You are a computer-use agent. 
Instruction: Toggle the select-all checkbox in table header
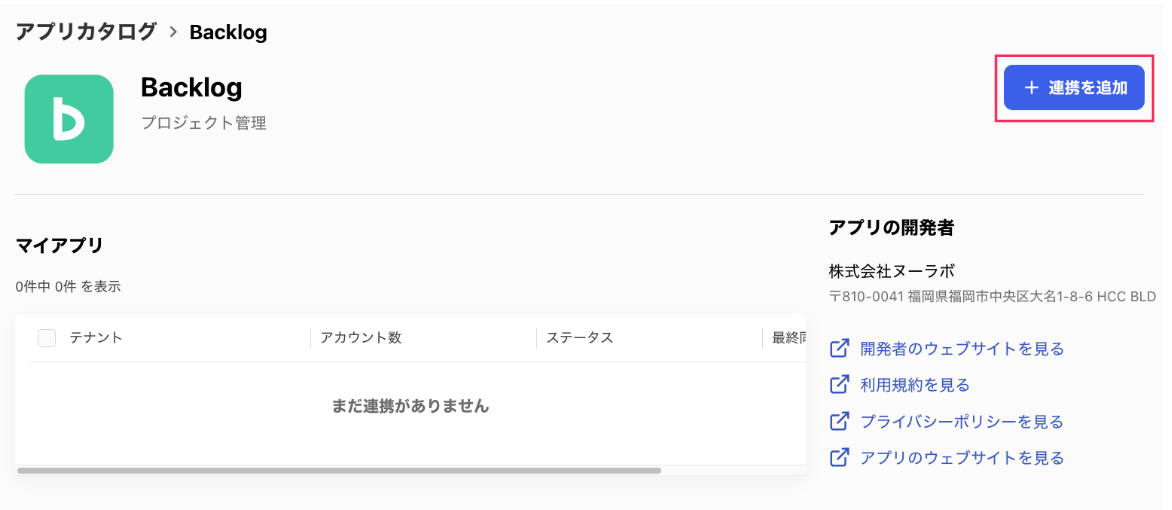47,338
